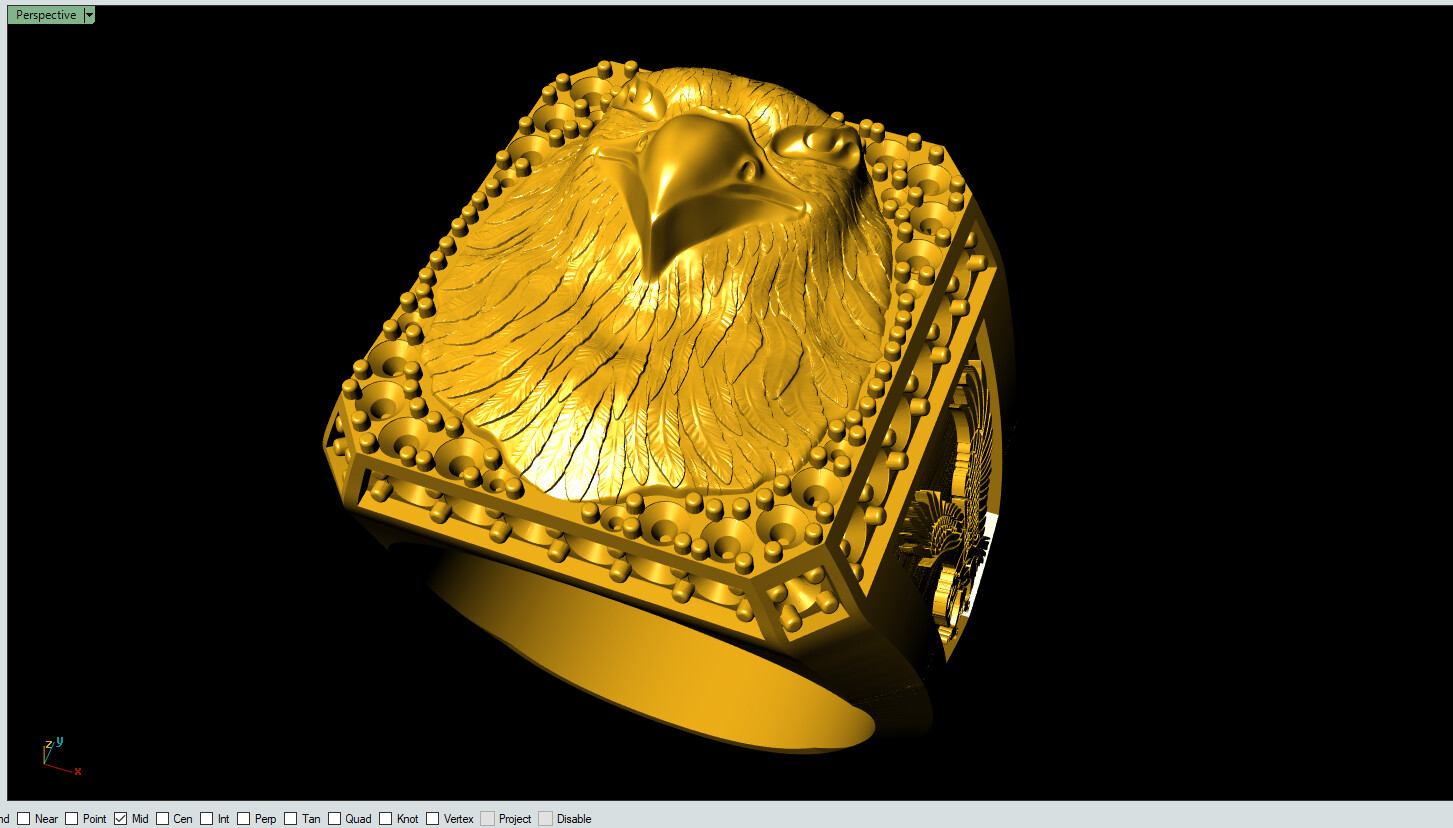Enable the Knot object snap

coord(386,818)
